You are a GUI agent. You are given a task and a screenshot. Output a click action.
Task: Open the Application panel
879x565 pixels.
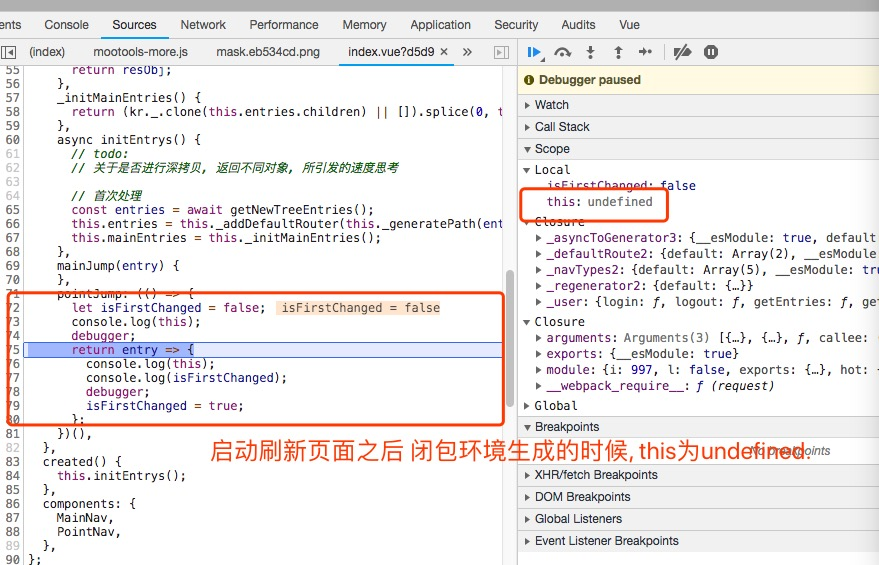tap(440, 25)
